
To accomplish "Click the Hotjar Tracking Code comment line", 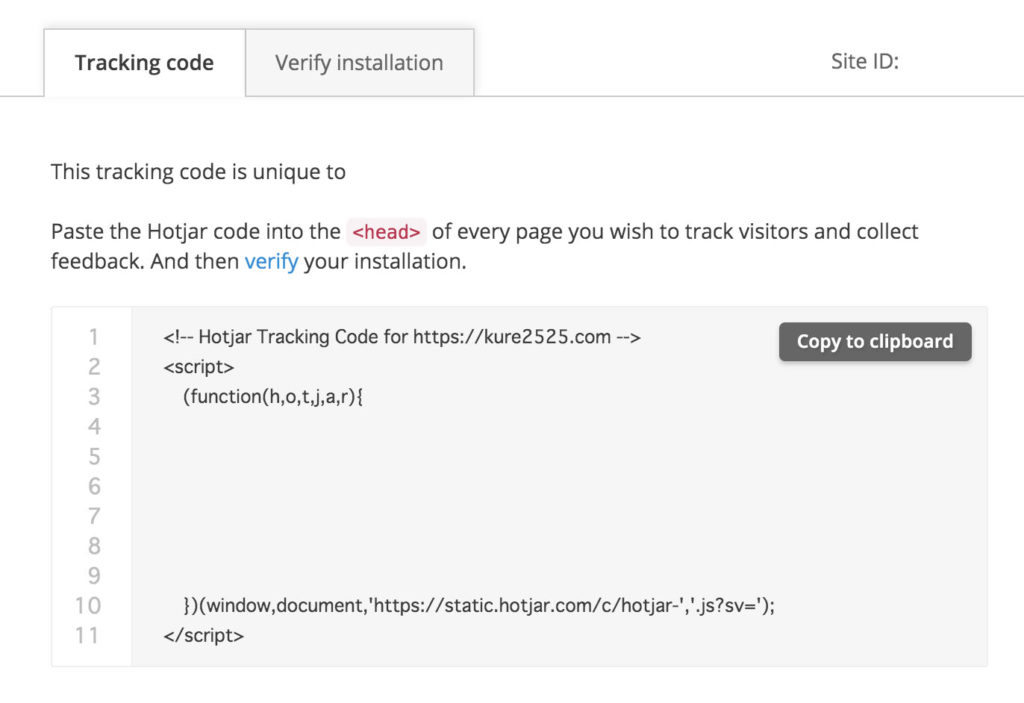I will click(x=402, y=337).
